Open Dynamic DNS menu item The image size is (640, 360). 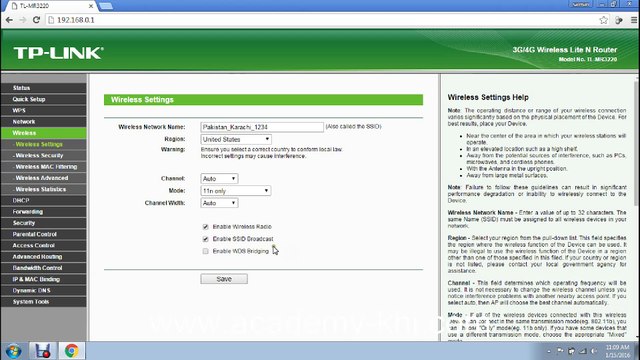click(x=44, y=291)
